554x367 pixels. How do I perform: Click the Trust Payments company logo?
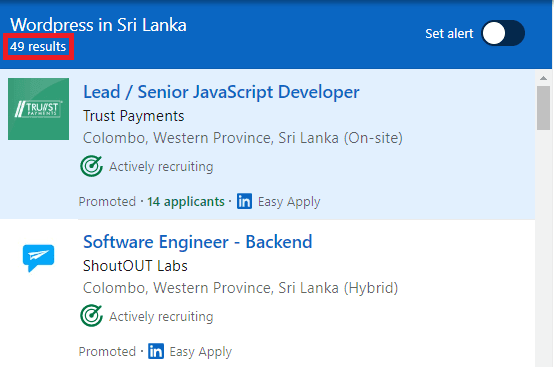39,109
